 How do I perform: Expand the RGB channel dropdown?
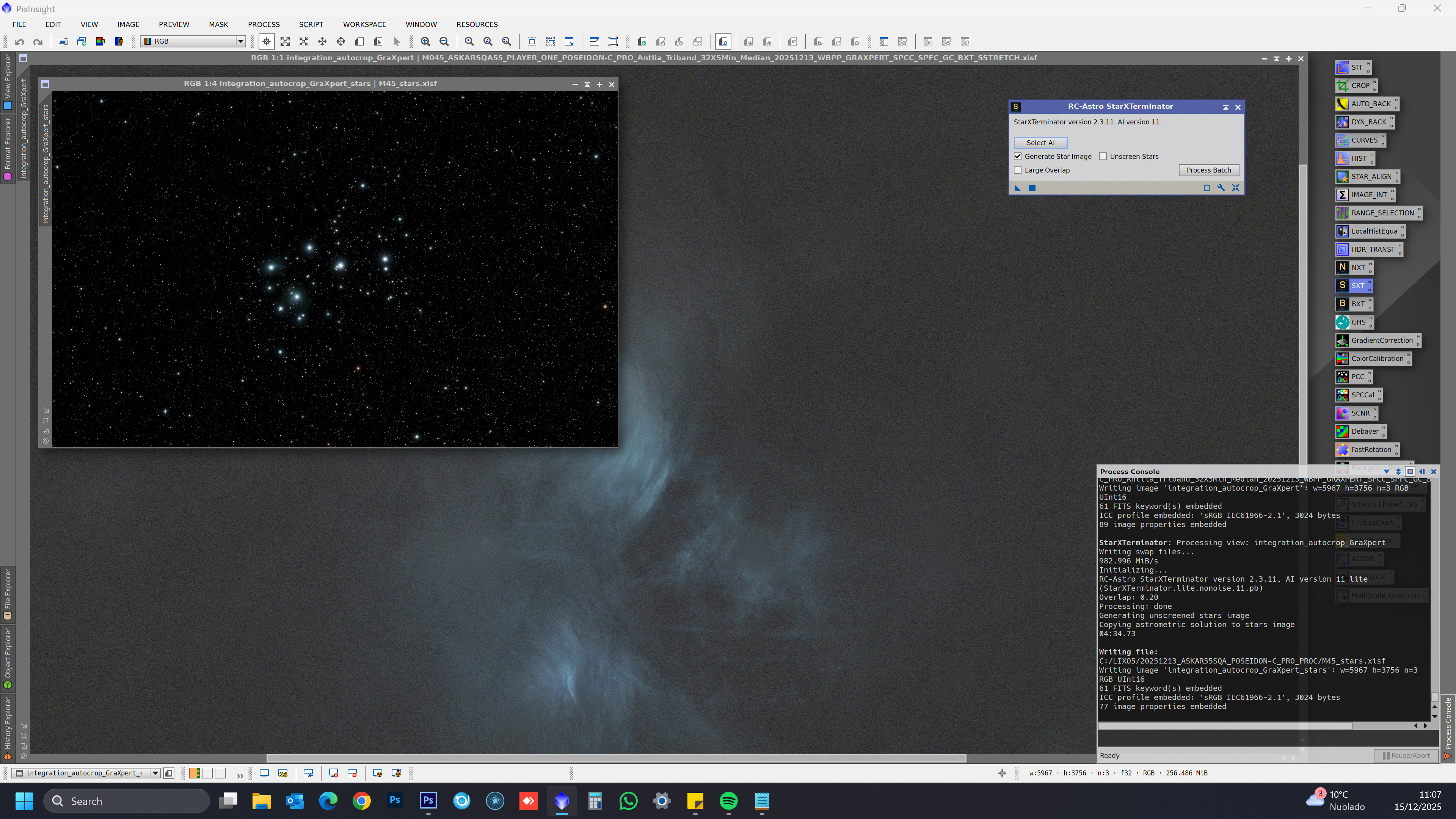tap(240, 41)
